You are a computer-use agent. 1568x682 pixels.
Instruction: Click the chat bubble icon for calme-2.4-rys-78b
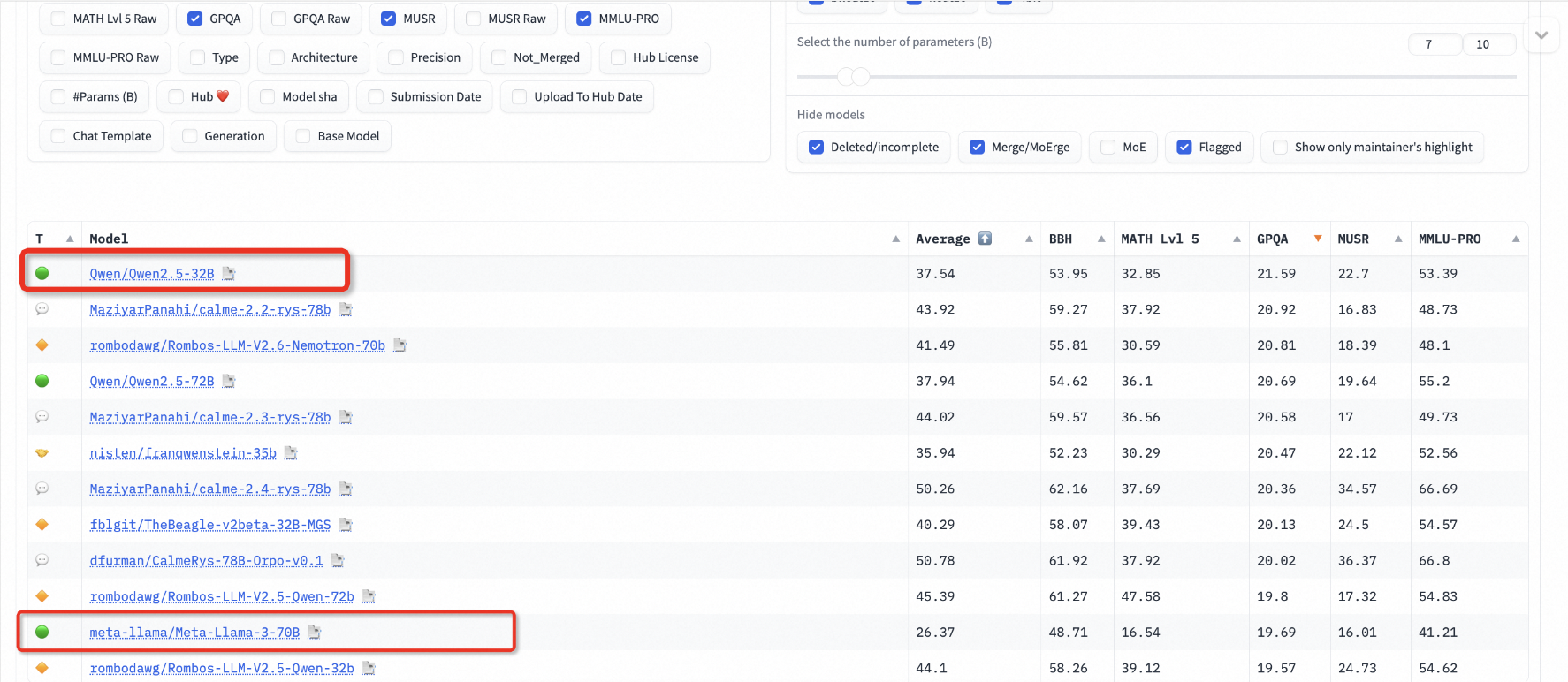[42, 489]
